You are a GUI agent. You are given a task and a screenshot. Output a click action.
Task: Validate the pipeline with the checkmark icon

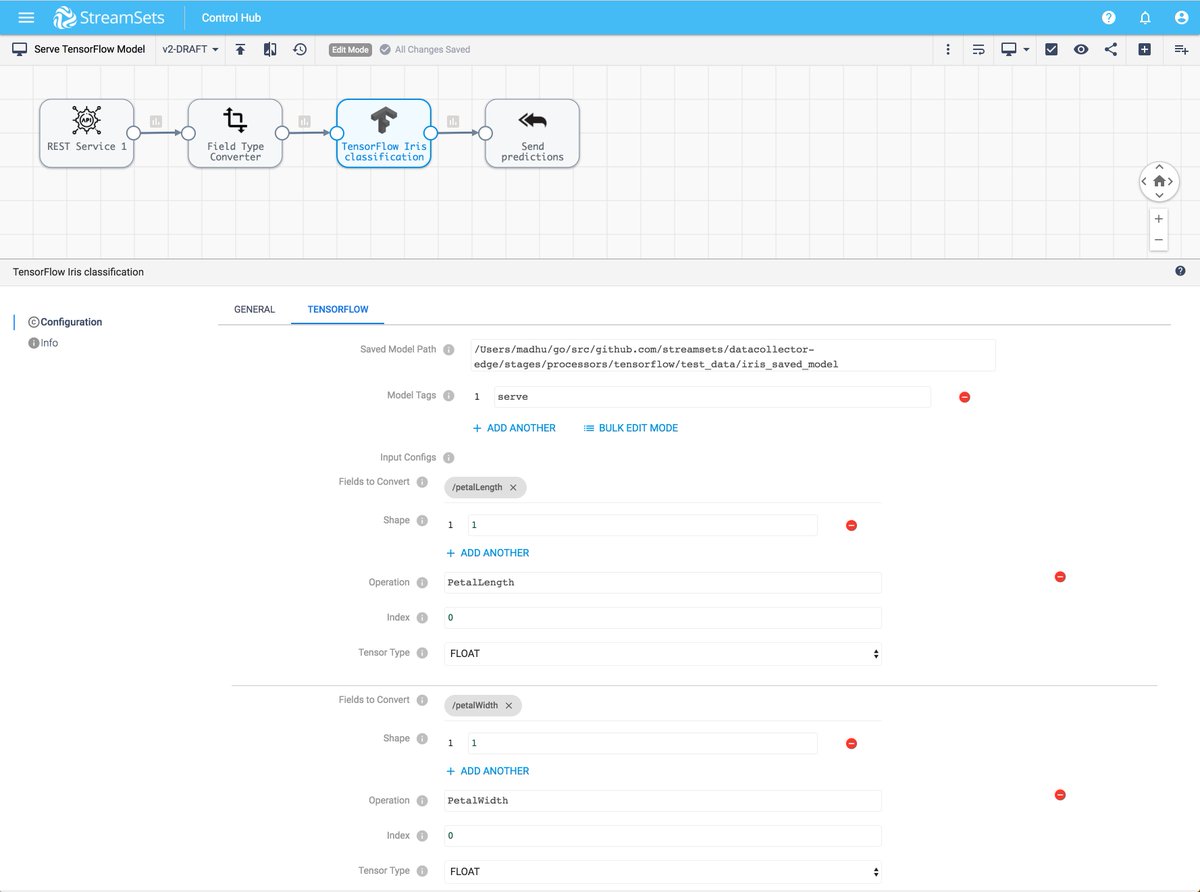(x=1050, y=48)
